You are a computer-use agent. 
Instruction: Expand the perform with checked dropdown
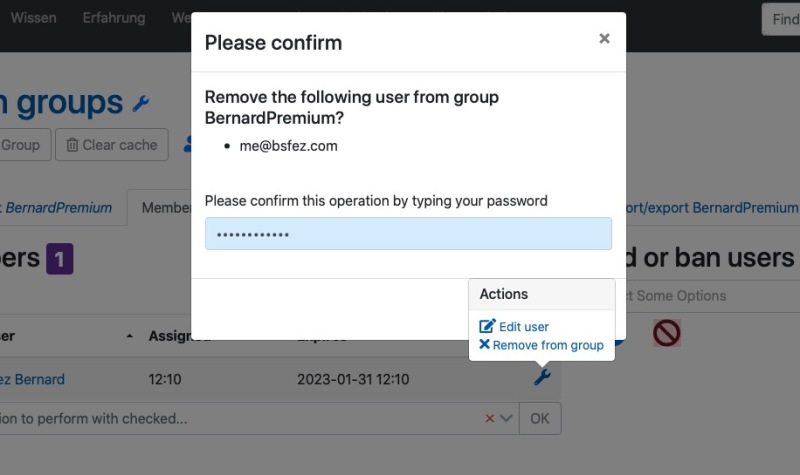pos(506,418)
